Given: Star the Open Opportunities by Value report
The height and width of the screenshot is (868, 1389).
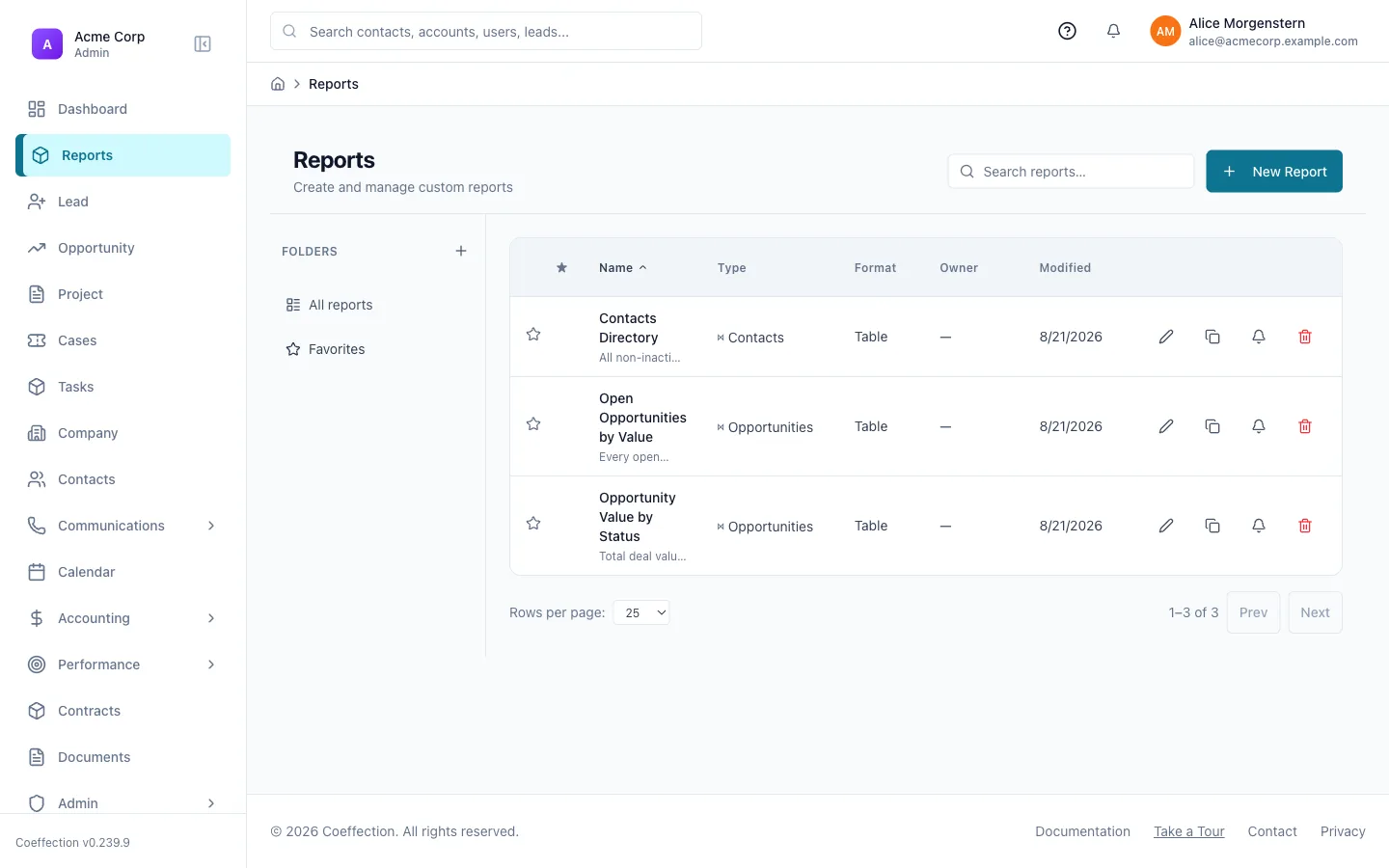Looking at the screenshot, I should click(x=533, y=424).
